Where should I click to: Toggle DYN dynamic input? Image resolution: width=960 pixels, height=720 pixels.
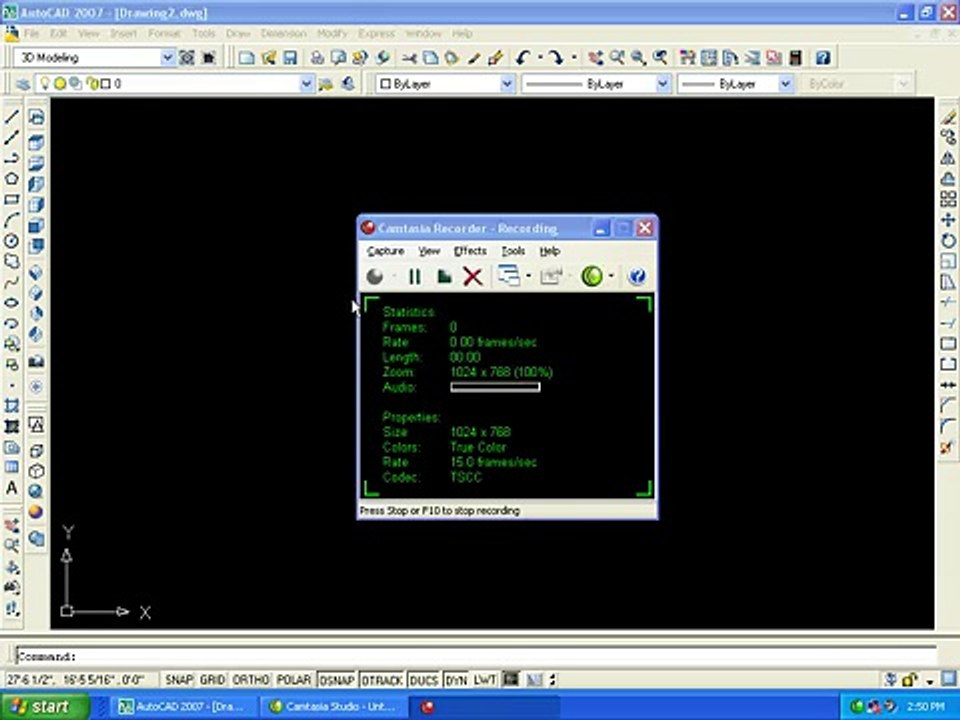[x=456, y=680]
